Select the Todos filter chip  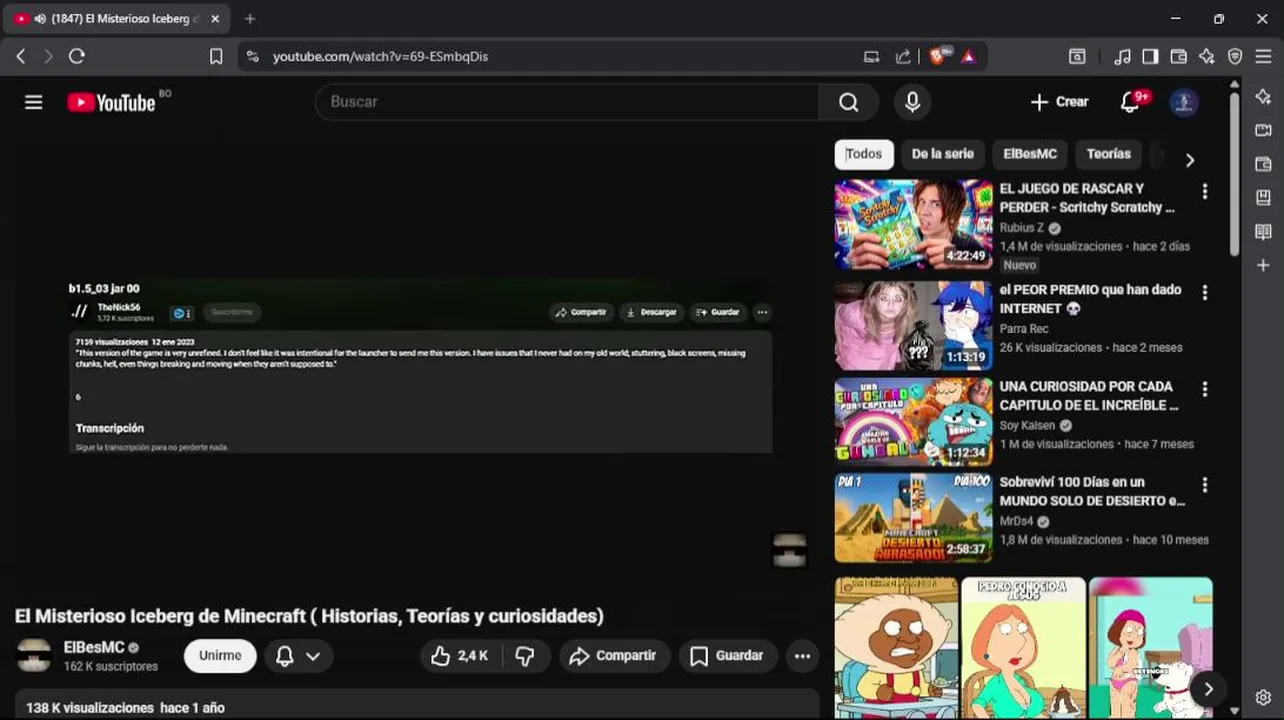pos(864,154)
